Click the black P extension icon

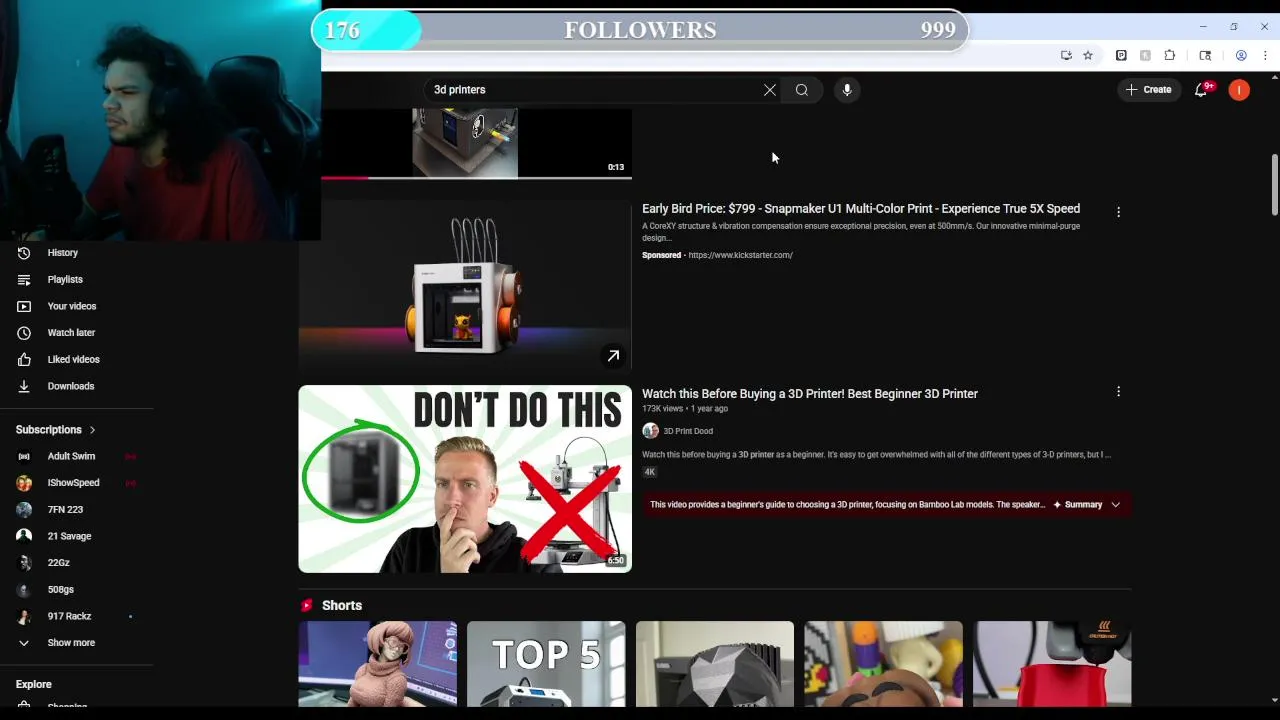pyautogui.click(x=1121, y=55)
